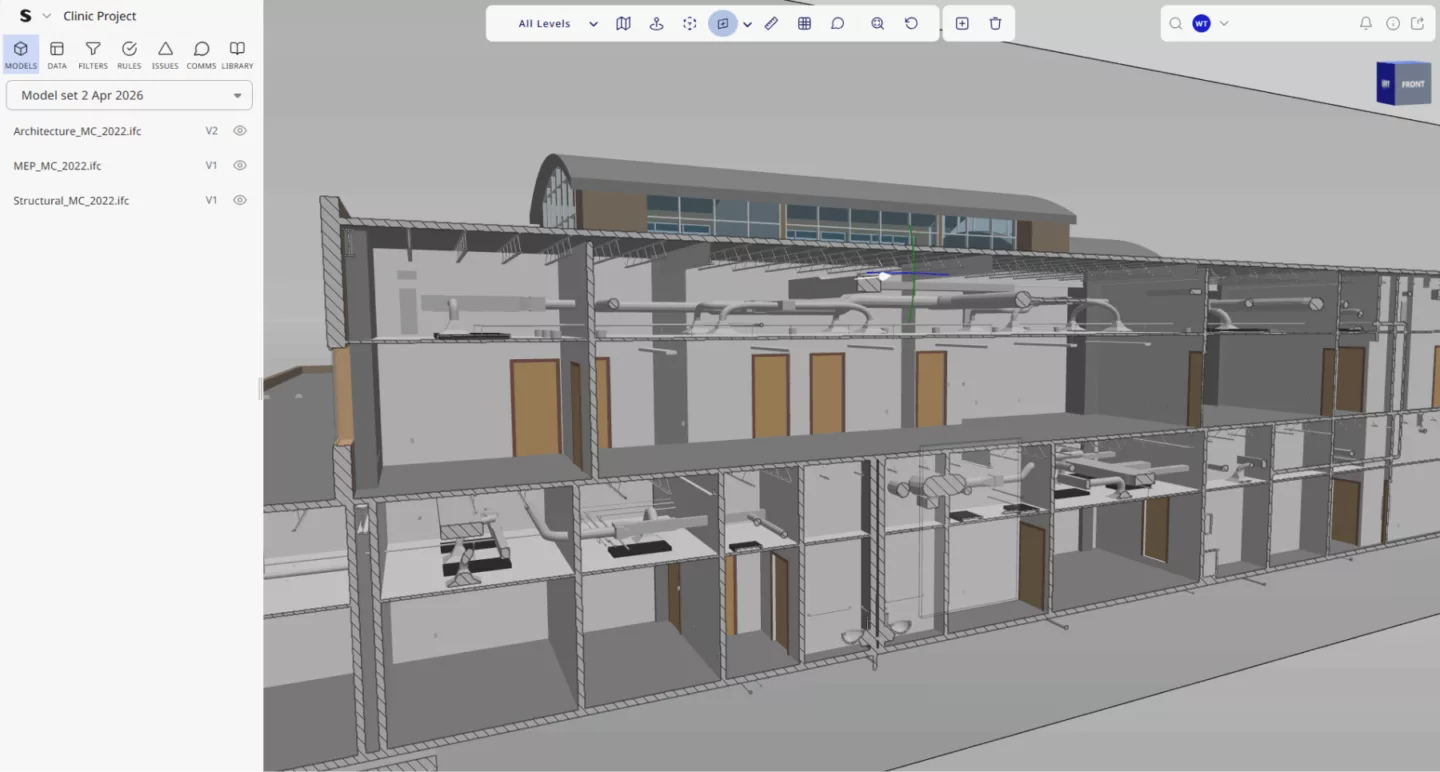Click the V1 version label for Structural_MC_2022
Viewport: 1440px width, 772px height.
[212, 200]
